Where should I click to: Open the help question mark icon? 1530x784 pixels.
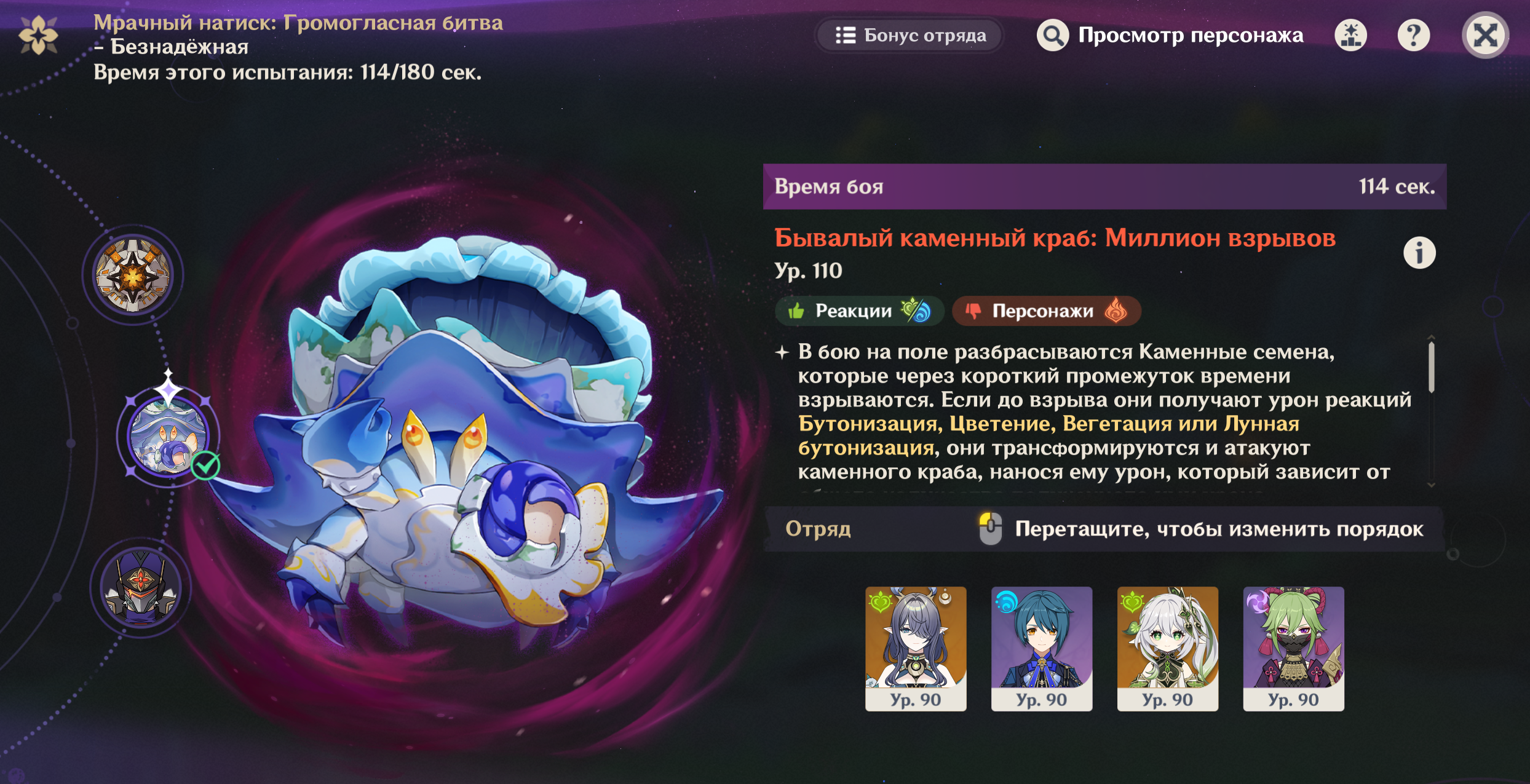[x=1413, y=35]
